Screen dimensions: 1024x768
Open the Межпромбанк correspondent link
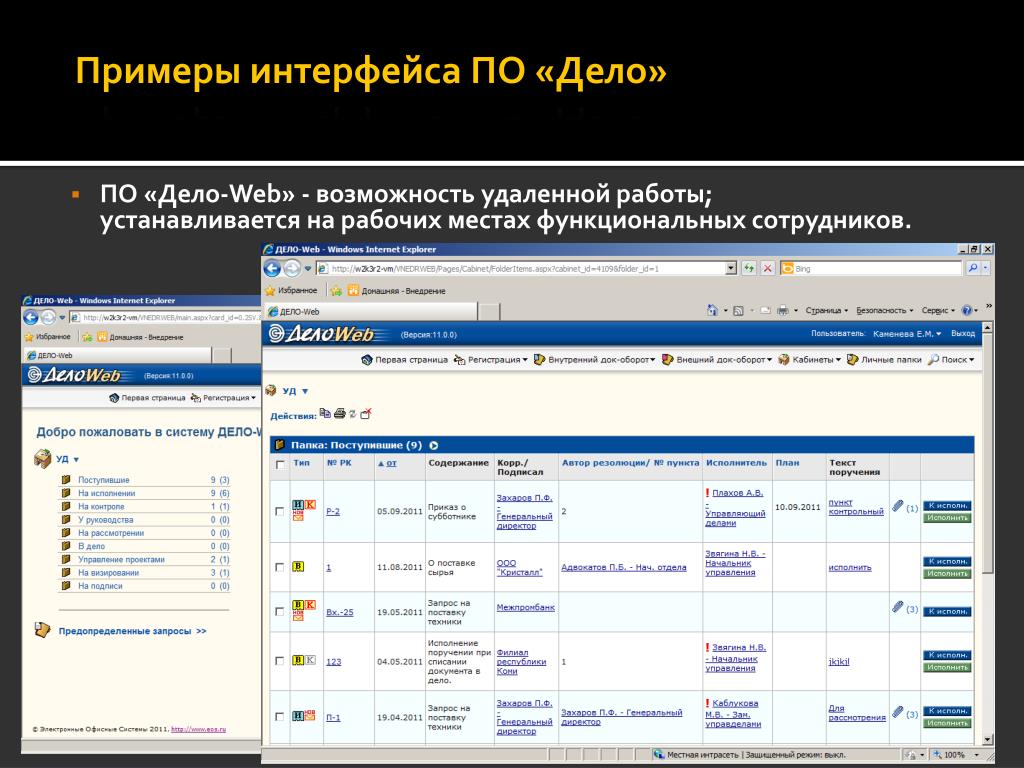(525, 607)
